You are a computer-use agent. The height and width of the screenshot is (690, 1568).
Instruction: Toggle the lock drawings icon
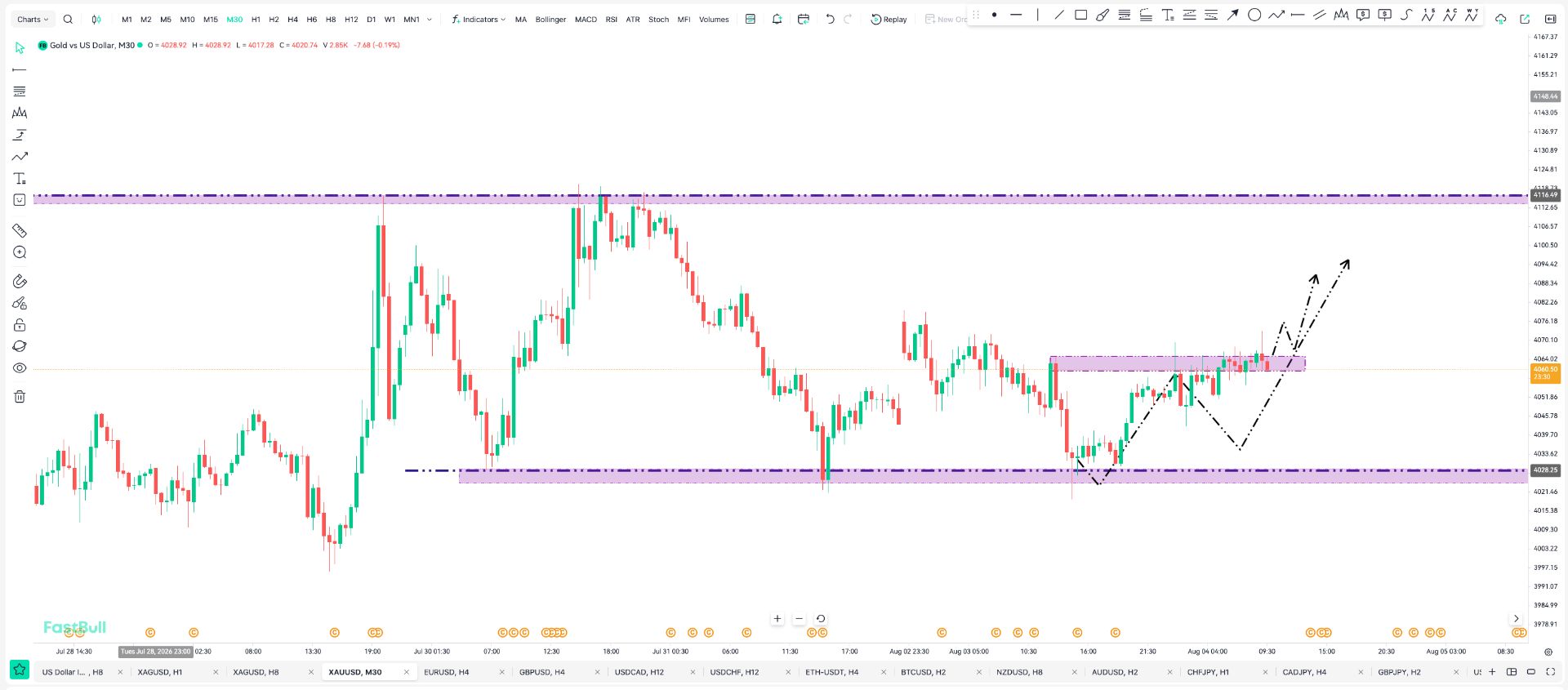coord(20,325)
